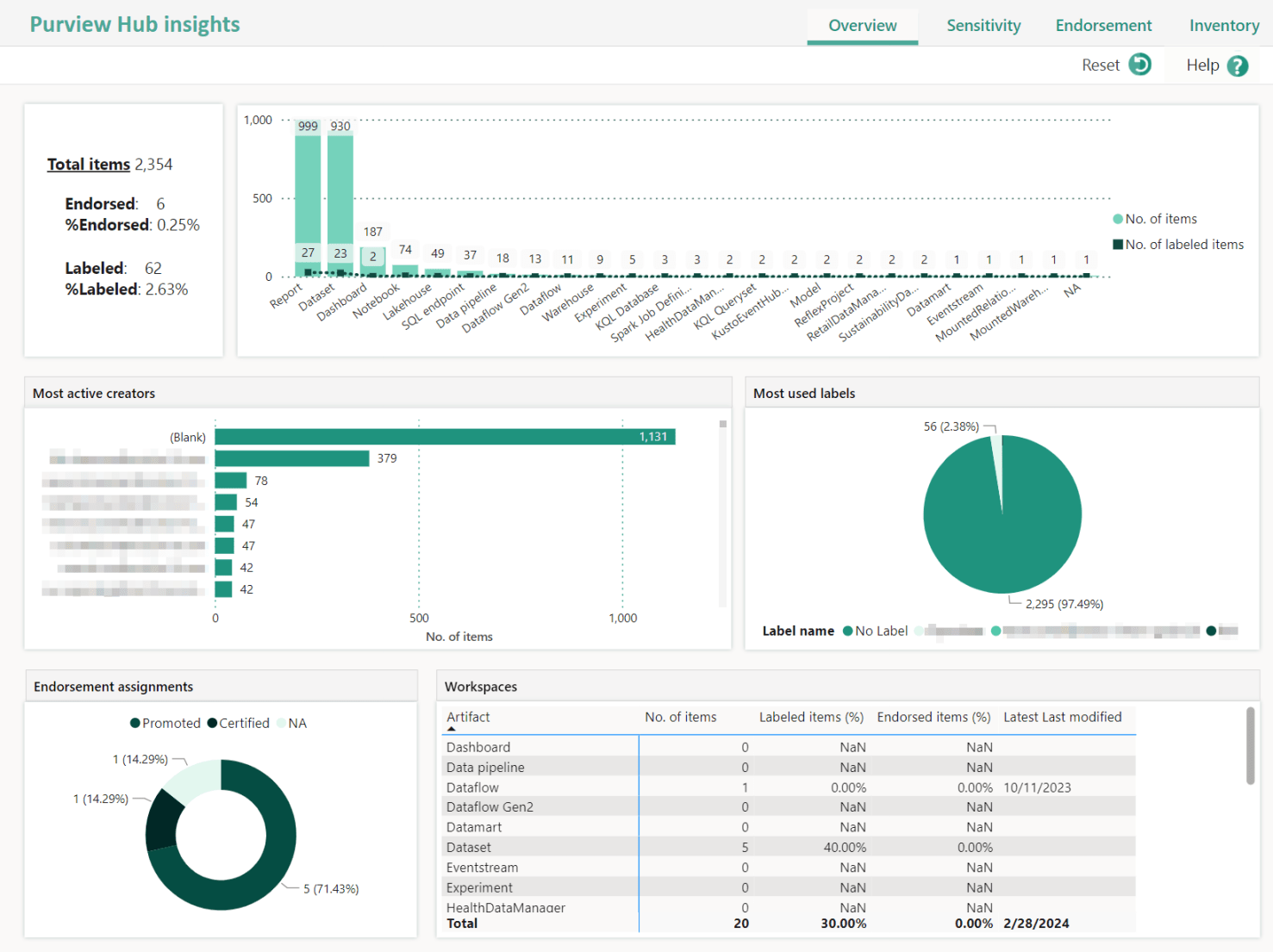This screenshot has height=952, width=1273.
Task: Select the (Blank) creator bar
Action: click(444, 437)
